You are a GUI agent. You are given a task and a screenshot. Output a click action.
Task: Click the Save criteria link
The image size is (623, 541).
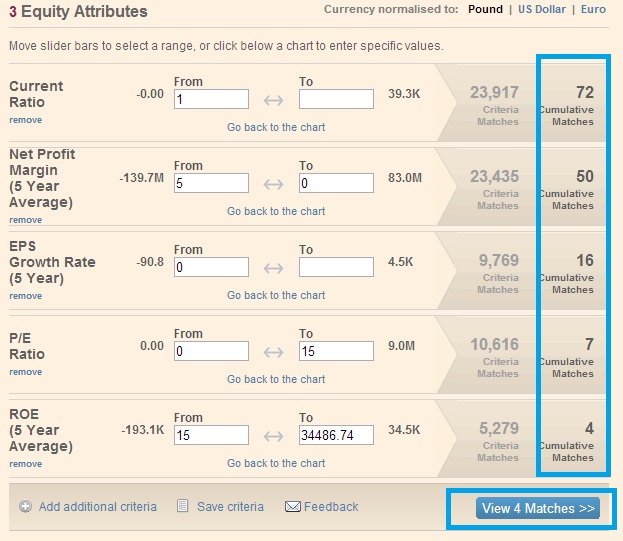tap(230, 507)
